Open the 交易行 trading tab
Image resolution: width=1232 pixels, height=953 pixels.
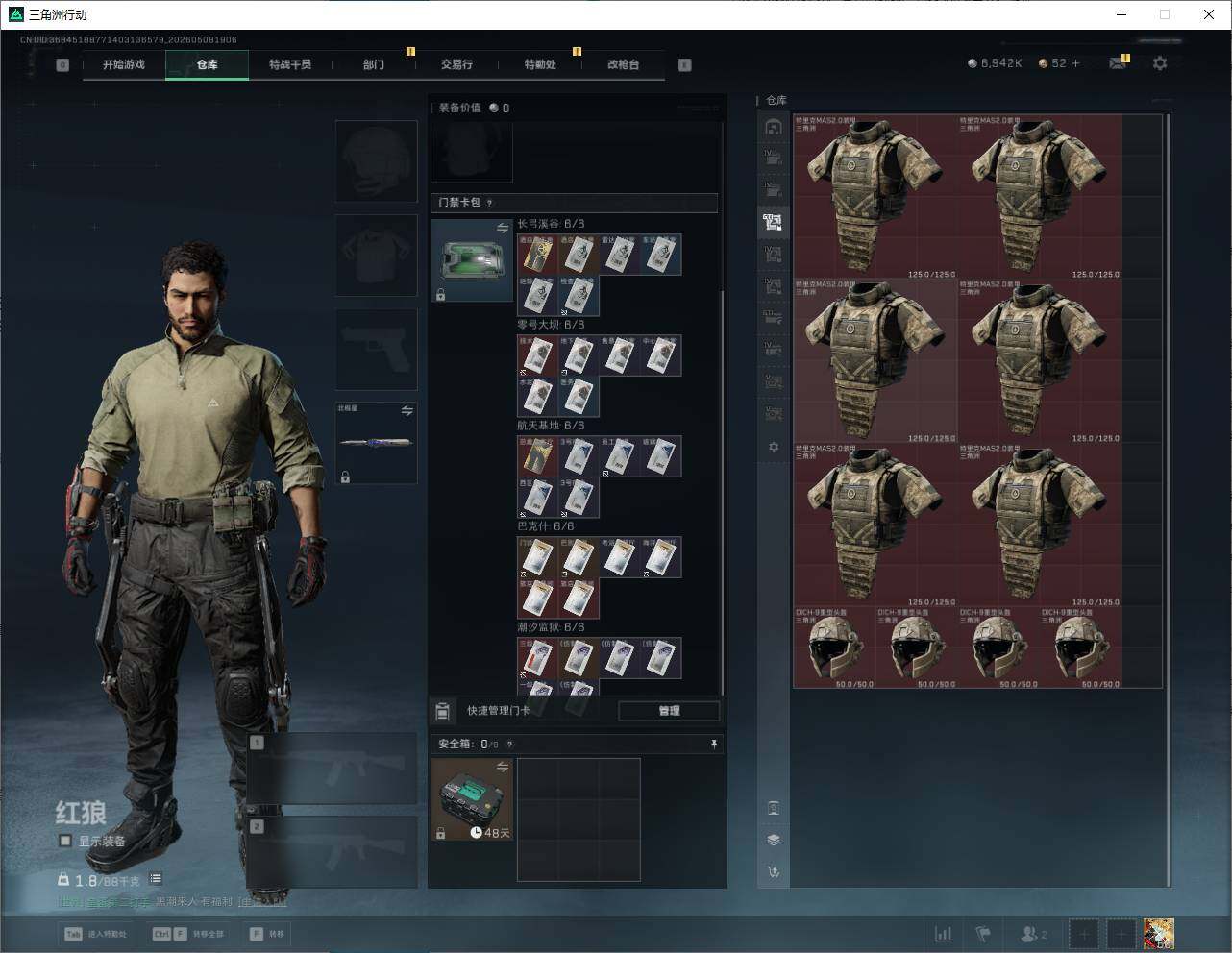[x=456, y=64]
